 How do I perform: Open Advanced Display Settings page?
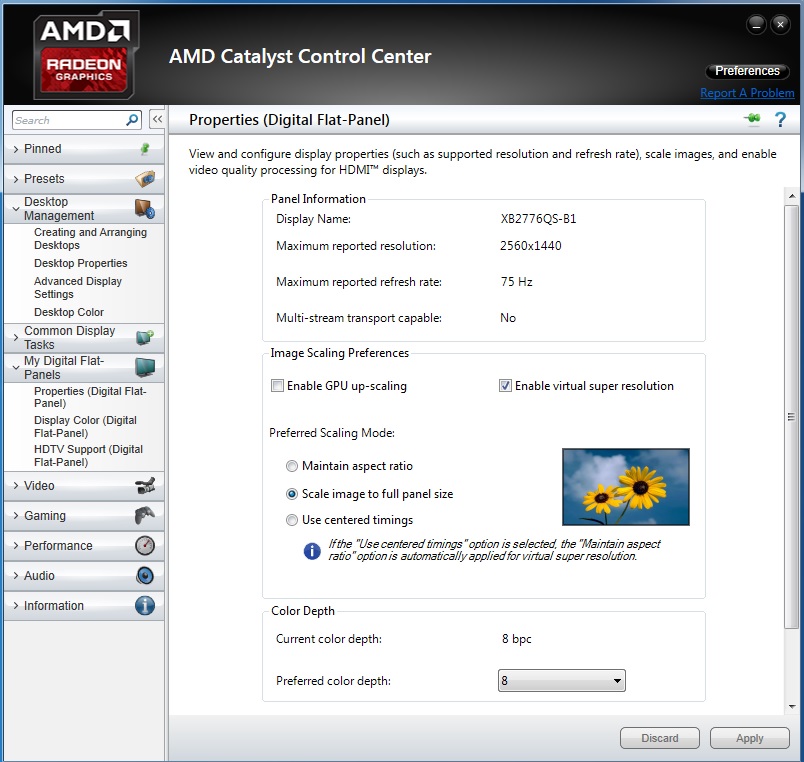click(78, 288)
